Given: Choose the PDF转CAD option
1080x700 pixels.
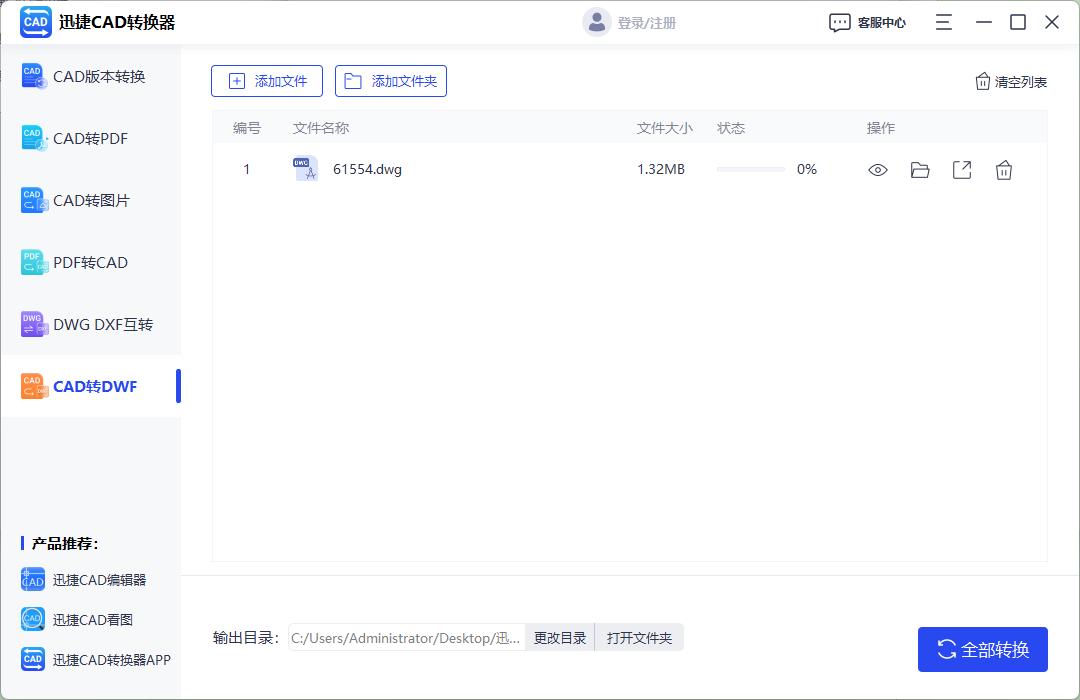Looking at the screenshot, I should tap(90, 262).
